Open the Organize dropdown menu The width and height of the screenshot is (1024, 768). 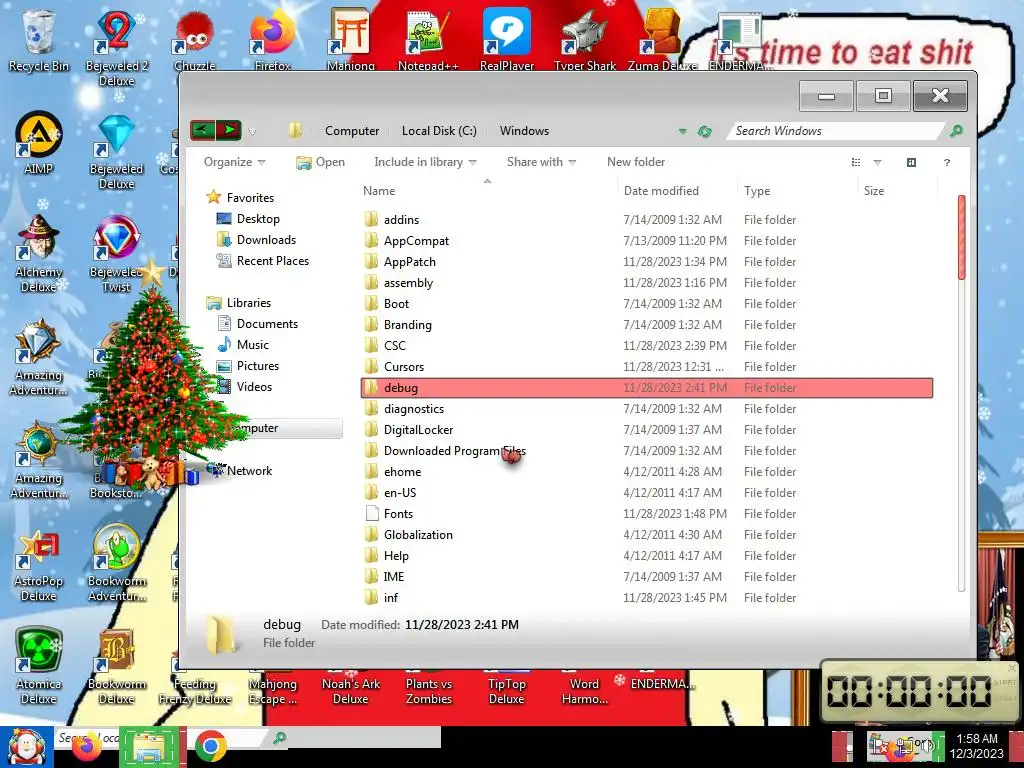click(x=234, y=162)
